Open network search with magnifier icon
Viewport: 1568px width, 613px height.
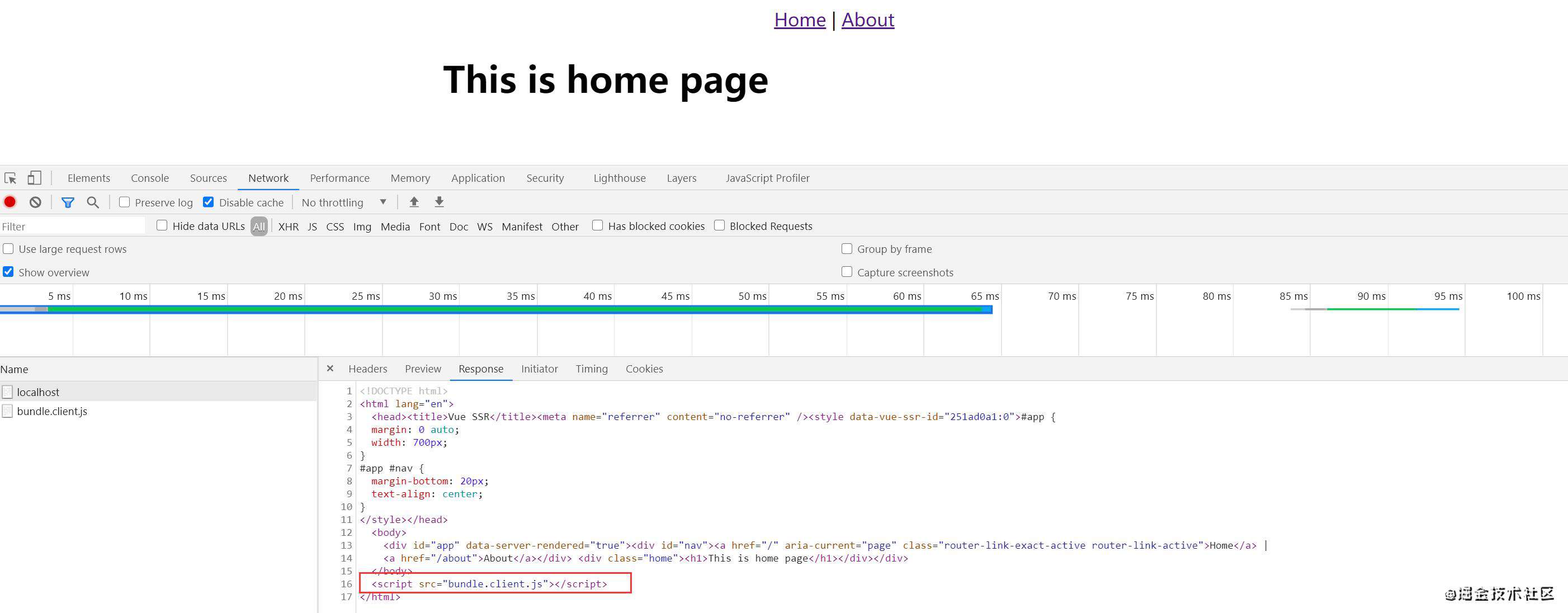pos(92,202)
